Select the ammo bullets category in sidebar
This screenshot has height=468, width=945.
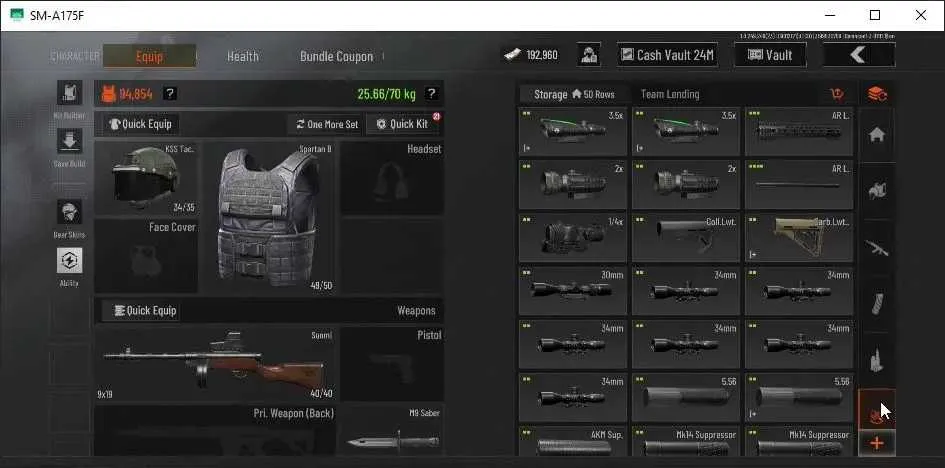(x=877, y=360)
